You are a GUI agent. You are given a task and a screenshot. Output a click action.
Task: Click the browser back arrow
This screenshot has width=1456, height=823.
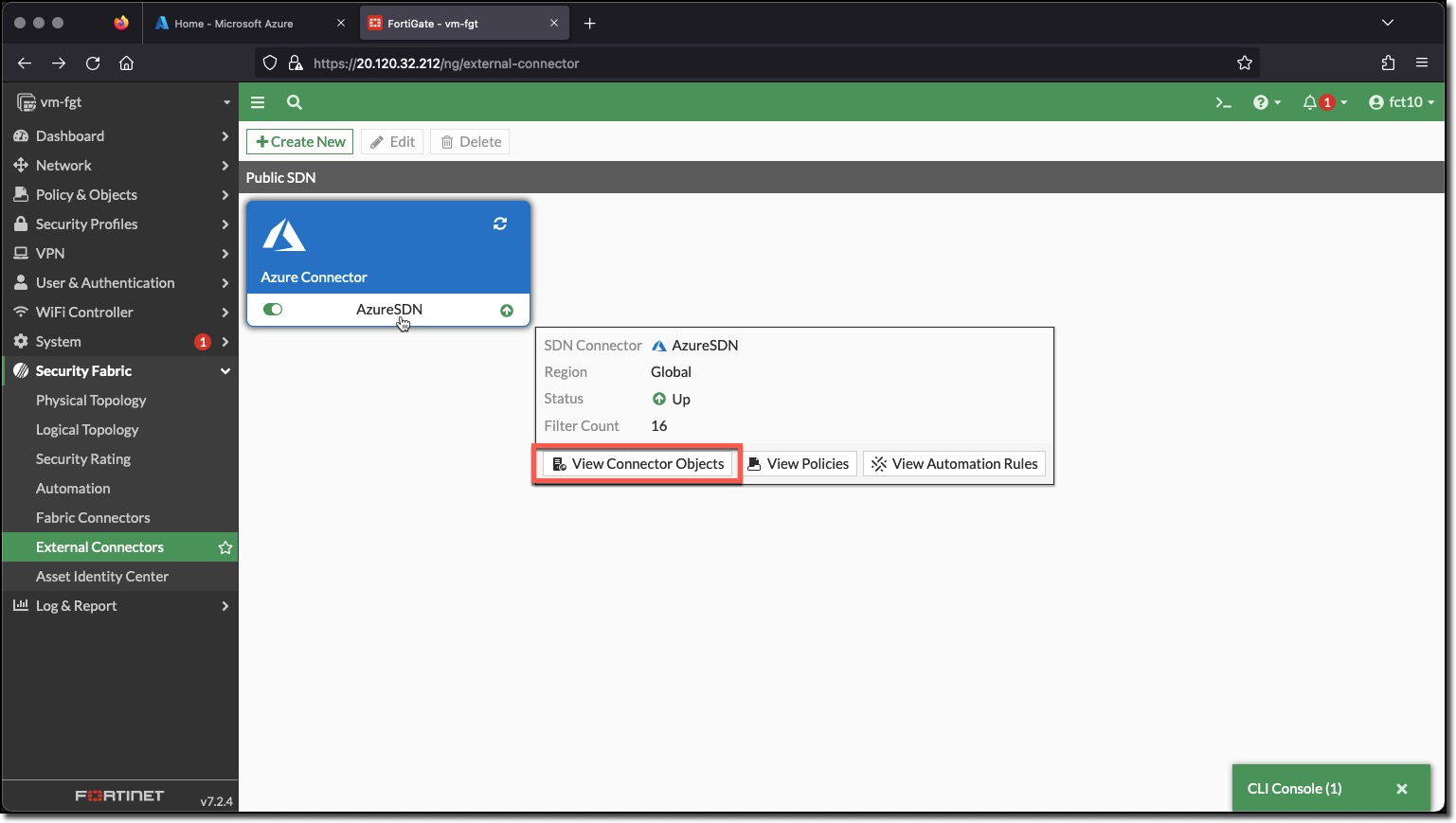point(25,63)
